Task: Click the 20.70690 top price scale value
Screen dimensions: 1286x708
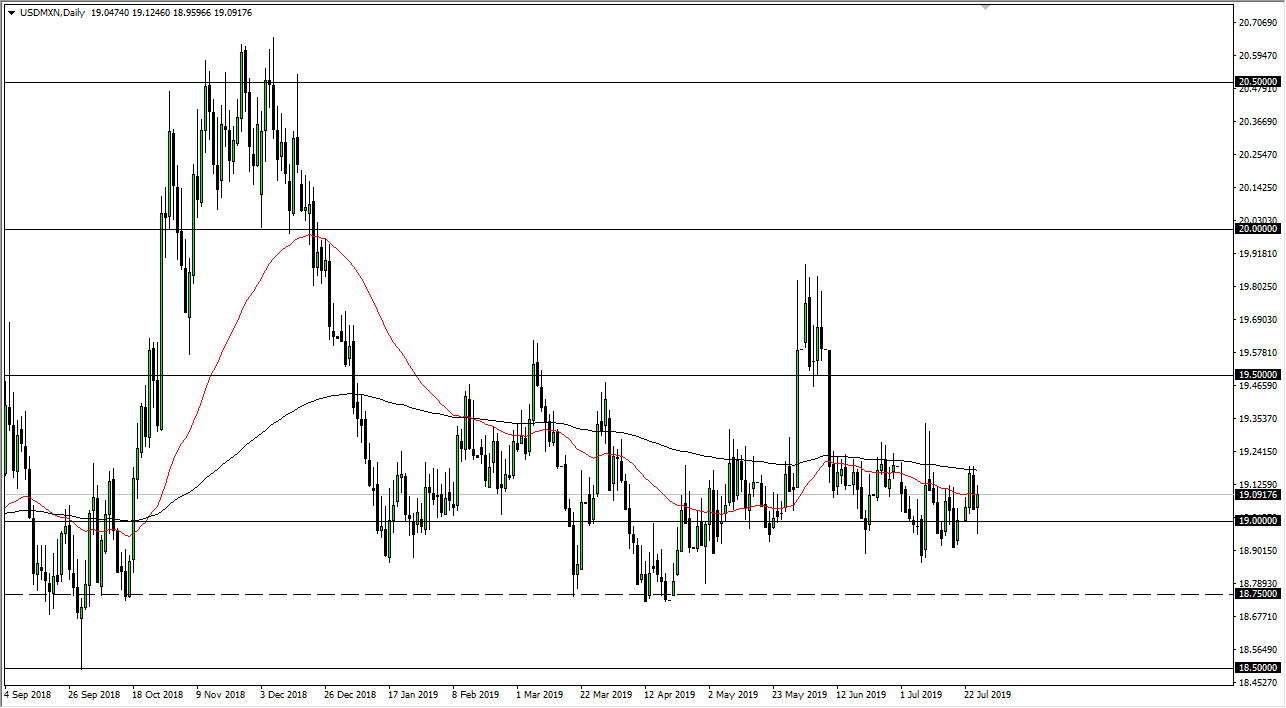Action: pos(1257,22)
